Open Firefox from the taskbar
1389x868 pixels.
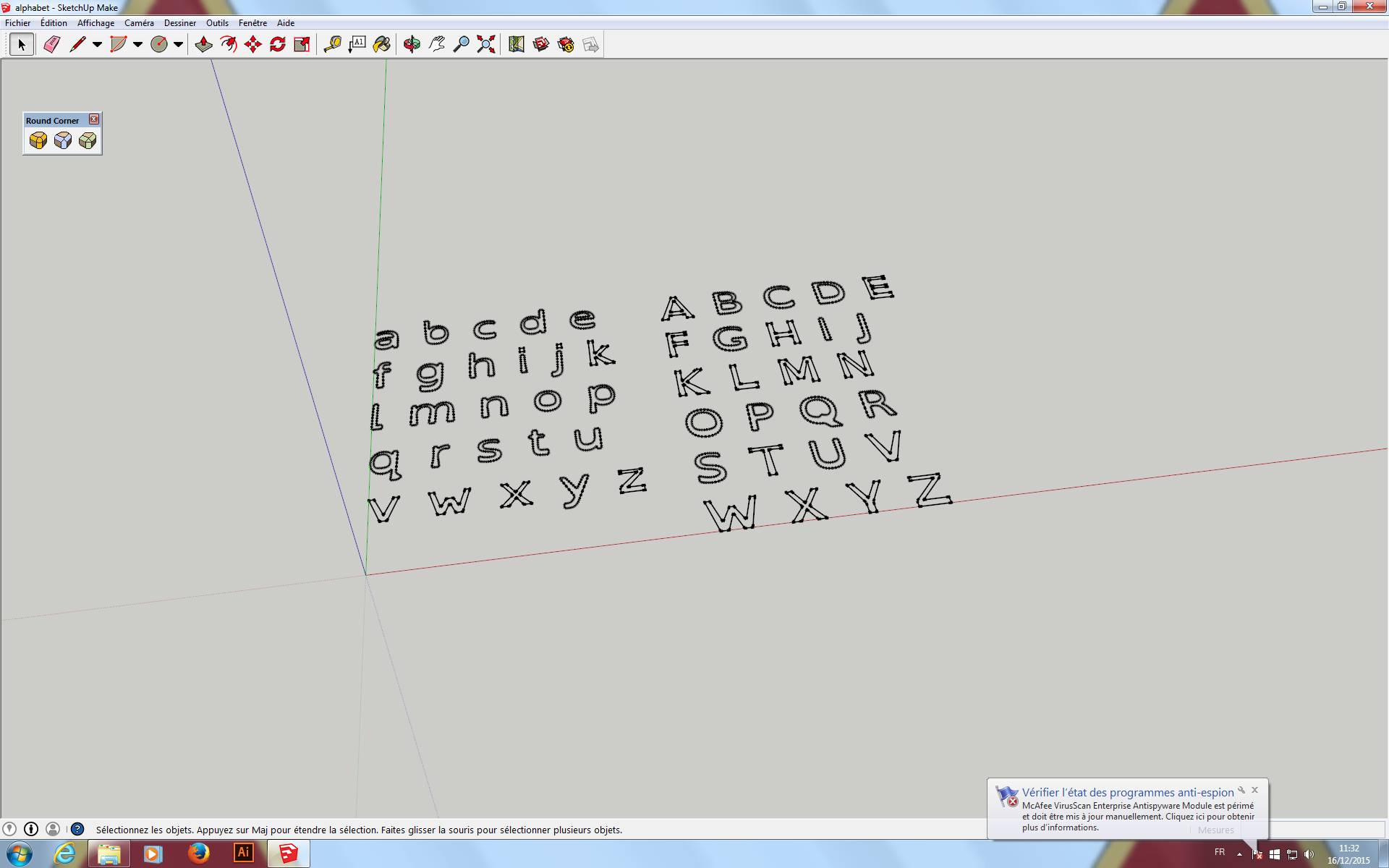198,854
